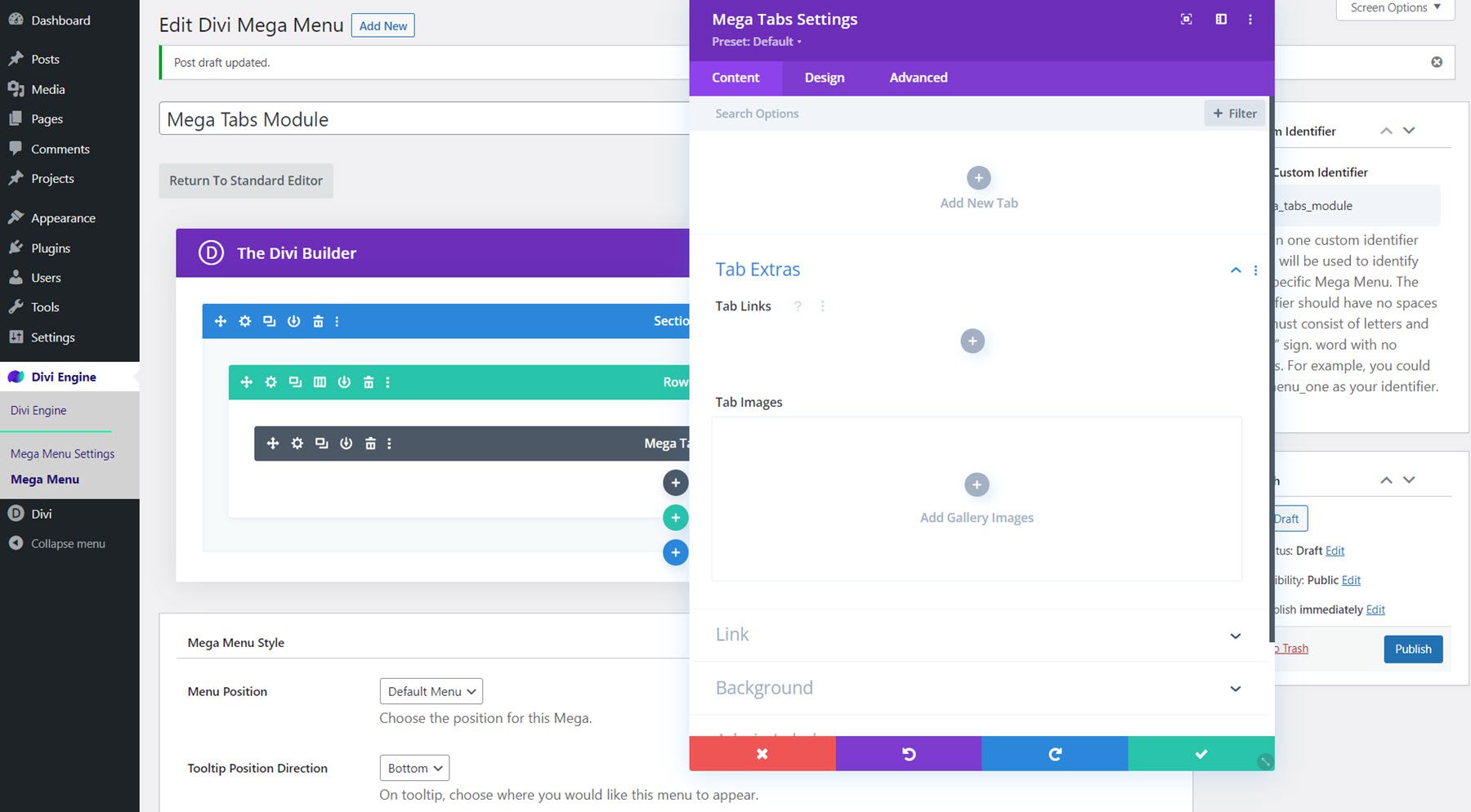Screen dimensions: 1471x812
Task: Undo the last settings change
Action: click(908, 753)
